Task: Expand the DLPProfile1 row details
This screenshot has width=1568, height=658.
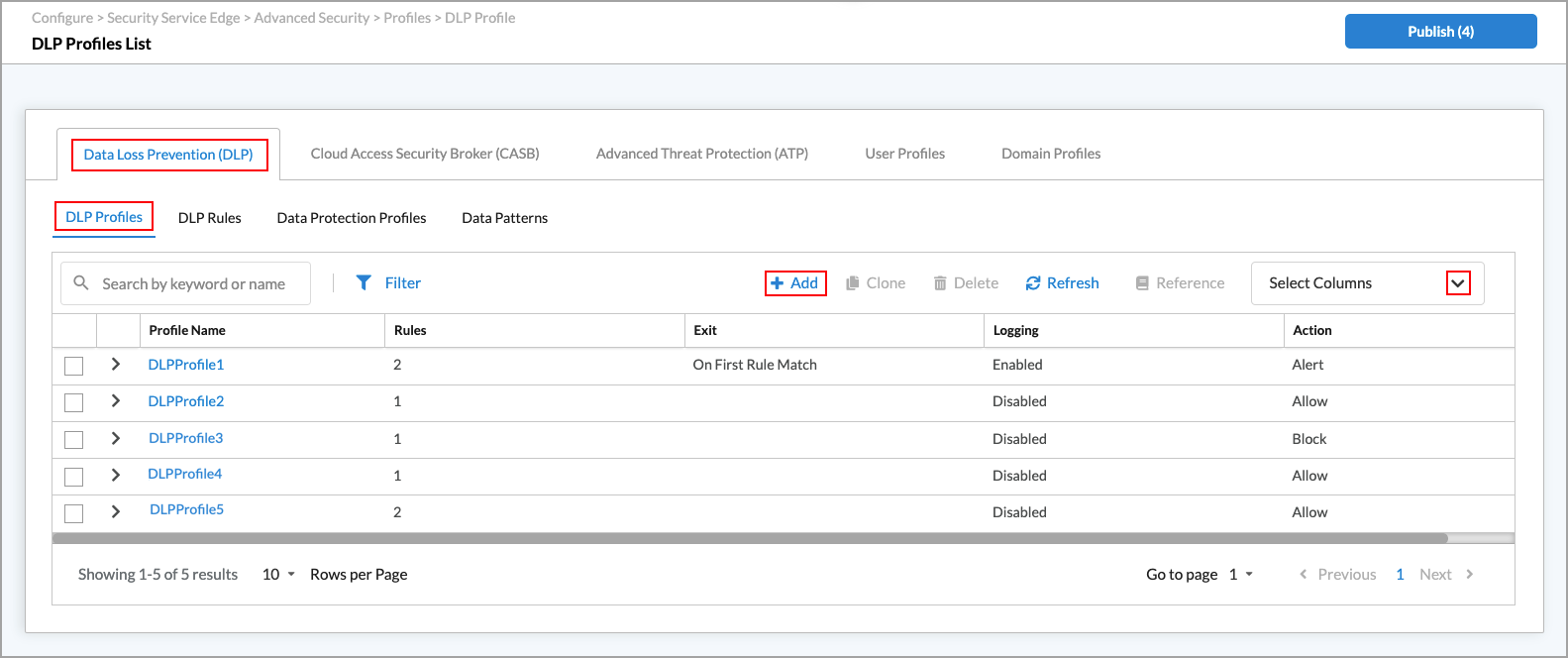Action: (x=116, y=365)
